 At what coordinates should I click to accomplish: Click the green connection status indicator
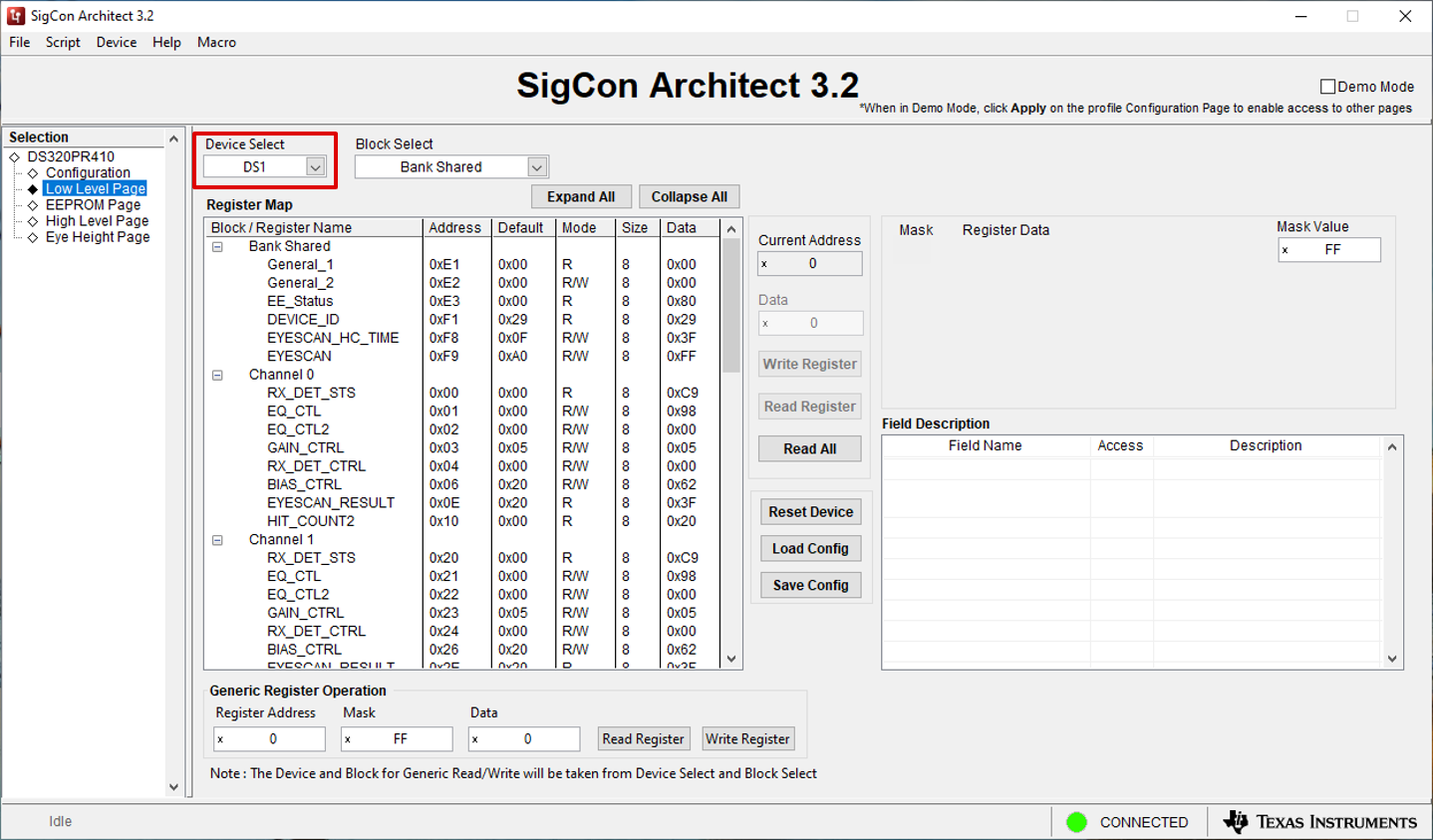pos(1076,822)
